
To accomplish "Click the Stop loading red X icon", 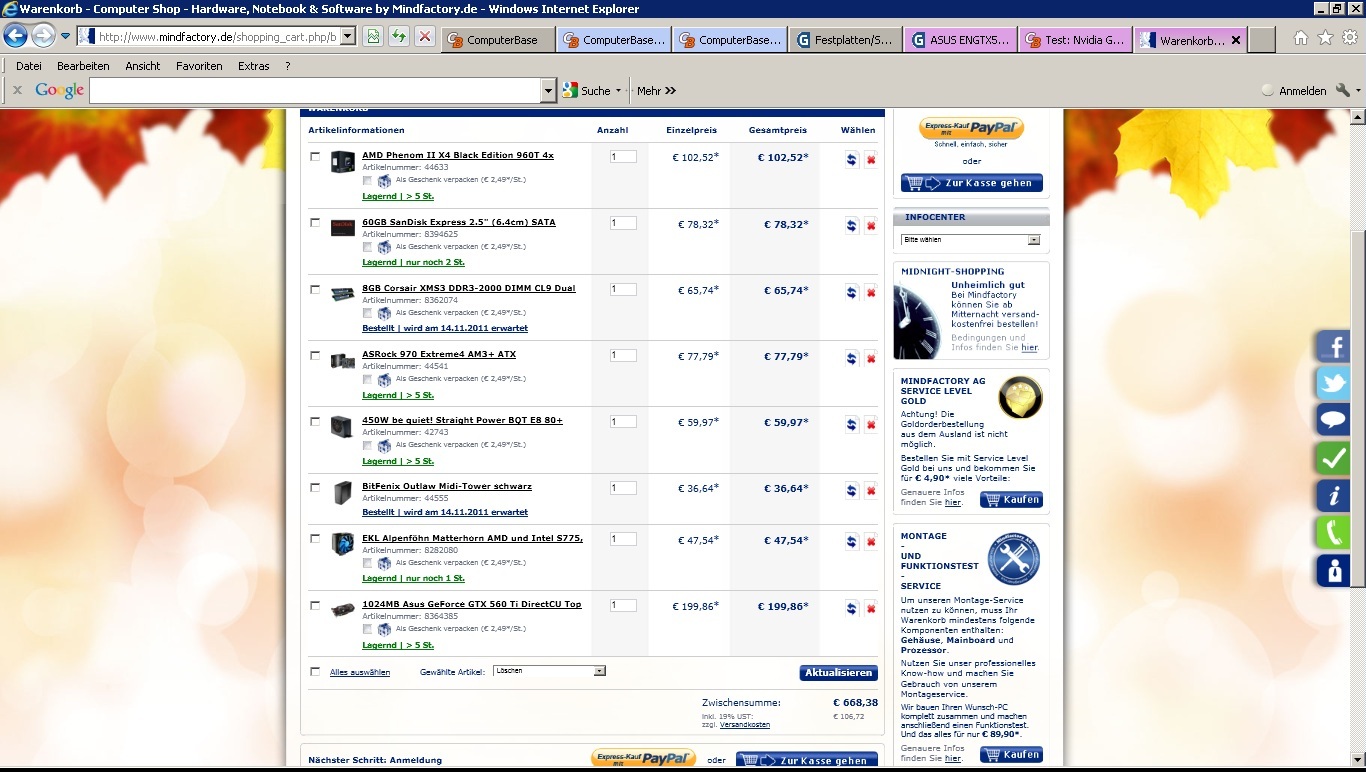I will [x=425, y=37].
